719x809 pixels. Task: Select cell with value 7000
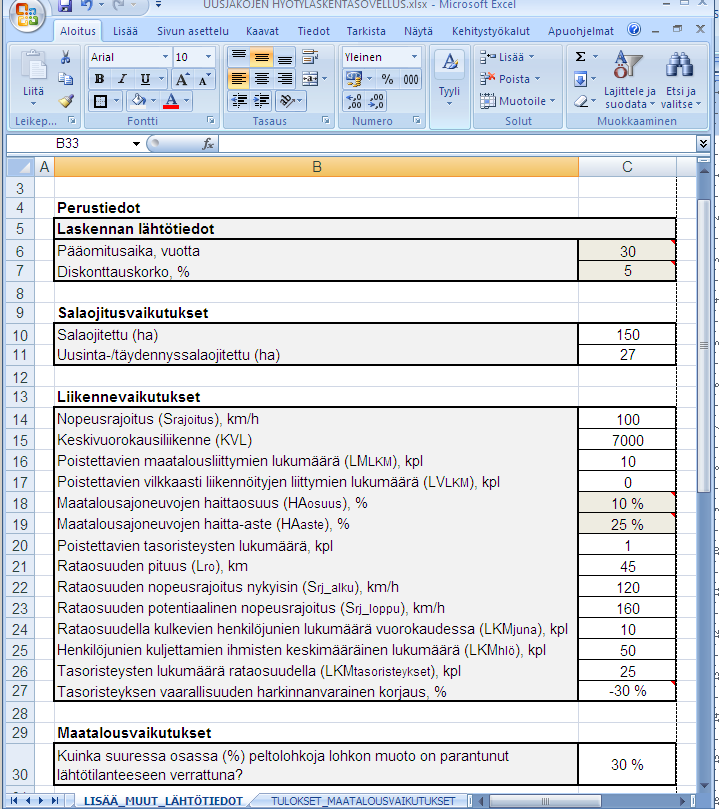click(x=627, y=440)
